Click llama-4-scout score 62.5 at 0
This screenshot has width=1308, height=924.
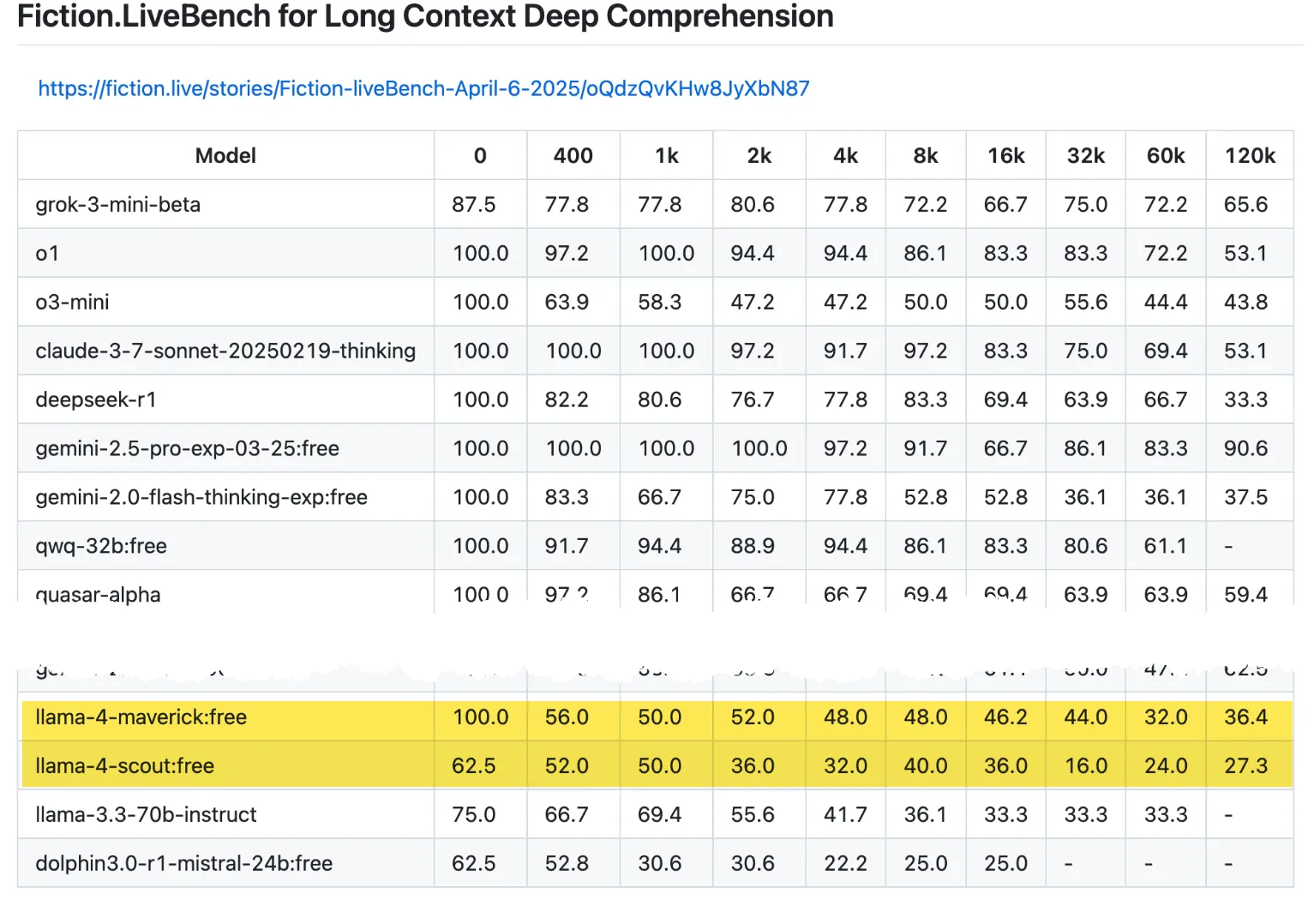tap(474, 765)
